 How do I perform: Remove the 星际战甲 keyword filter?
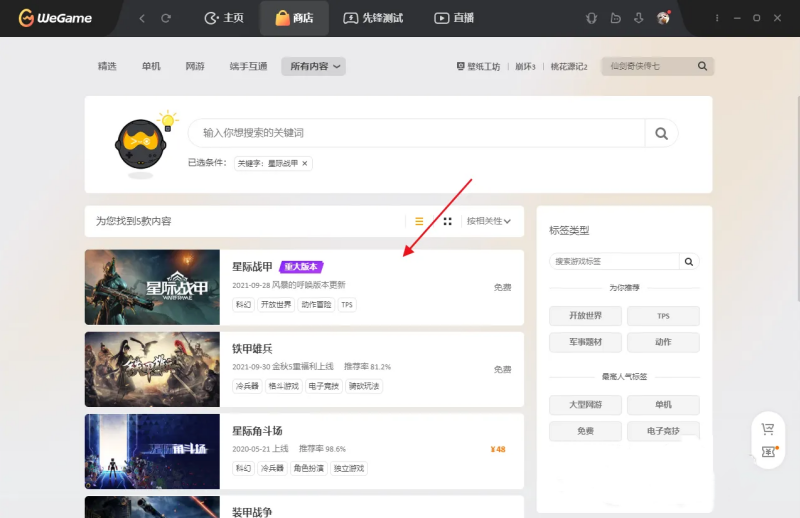(x=305, y=163)
